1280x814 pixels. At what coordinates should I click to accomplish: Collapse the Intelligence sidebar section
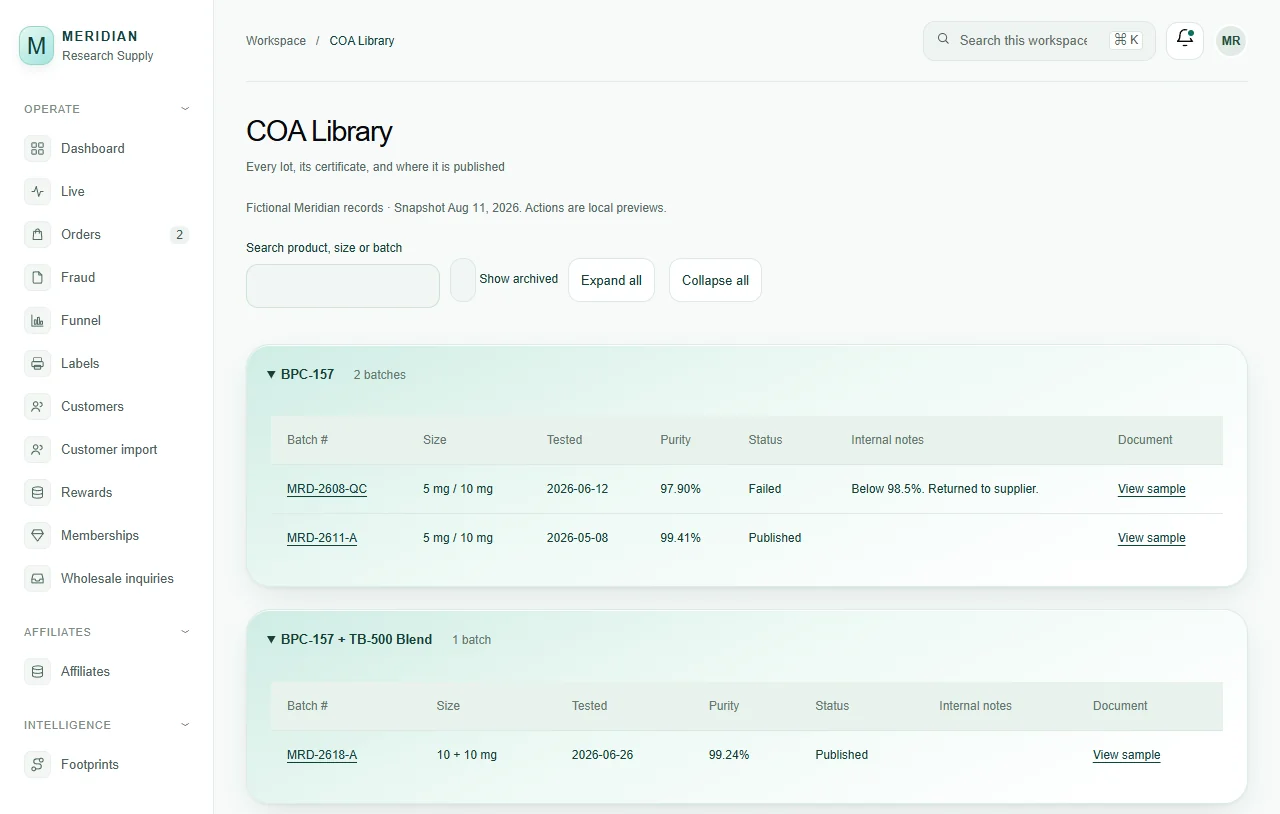pos(185,725)
